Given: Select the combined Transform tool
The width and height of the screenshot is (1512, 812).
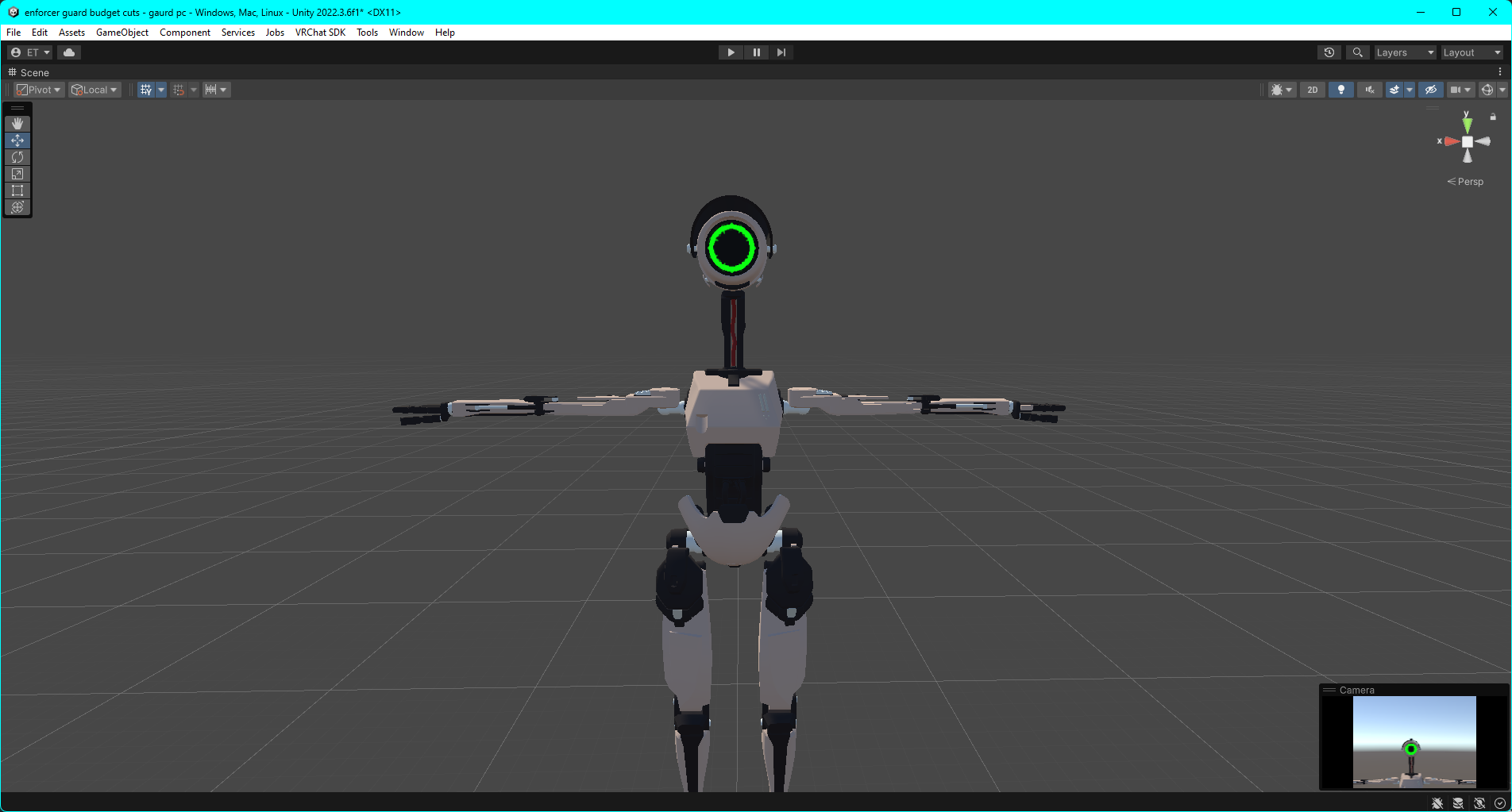Looking at the screenshot, I should pyautogui.click(x=17, y=207).
